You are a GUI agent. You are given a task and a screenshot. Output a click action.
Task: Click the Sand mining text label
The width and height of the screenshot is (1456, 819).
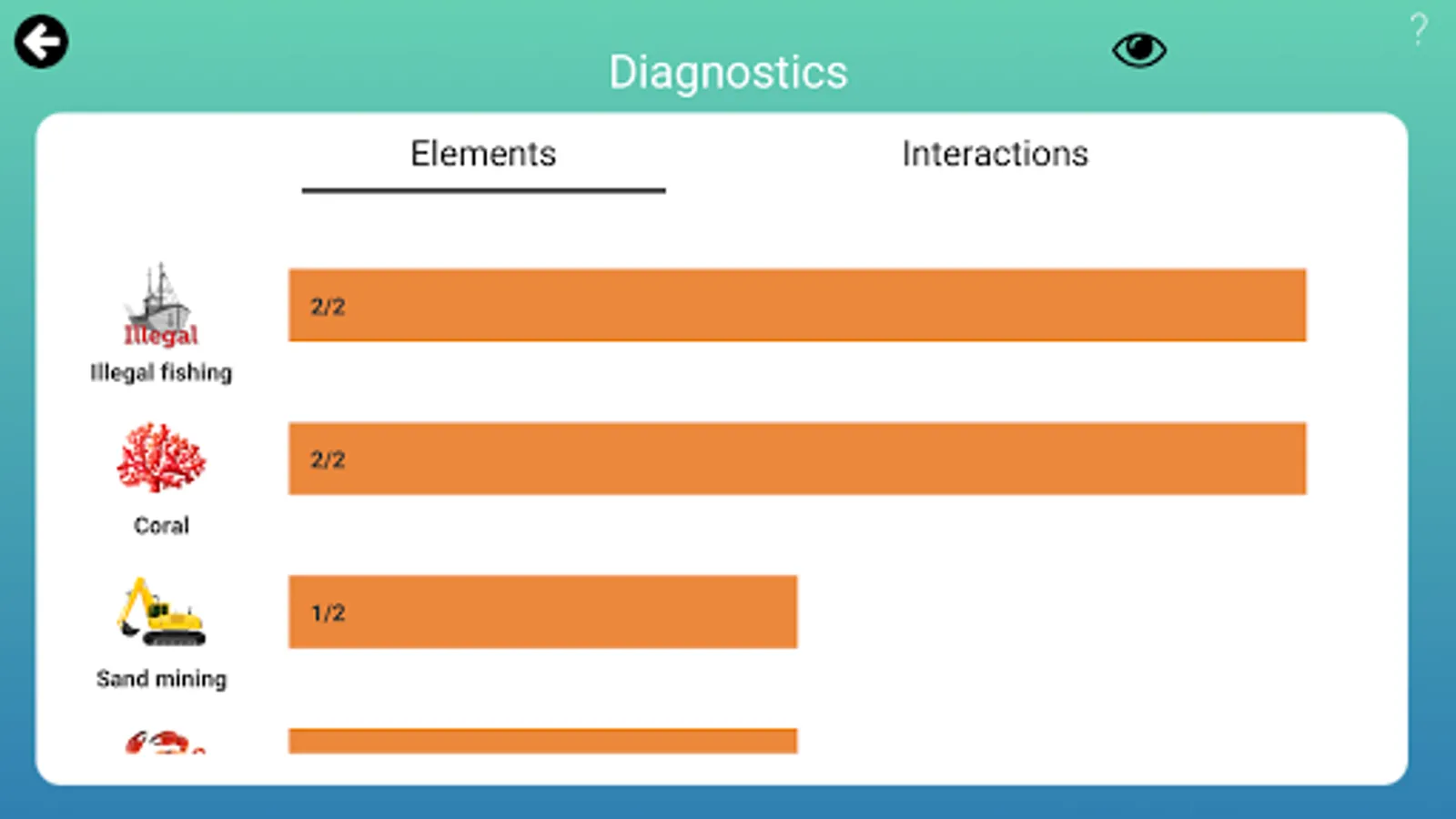161,679
